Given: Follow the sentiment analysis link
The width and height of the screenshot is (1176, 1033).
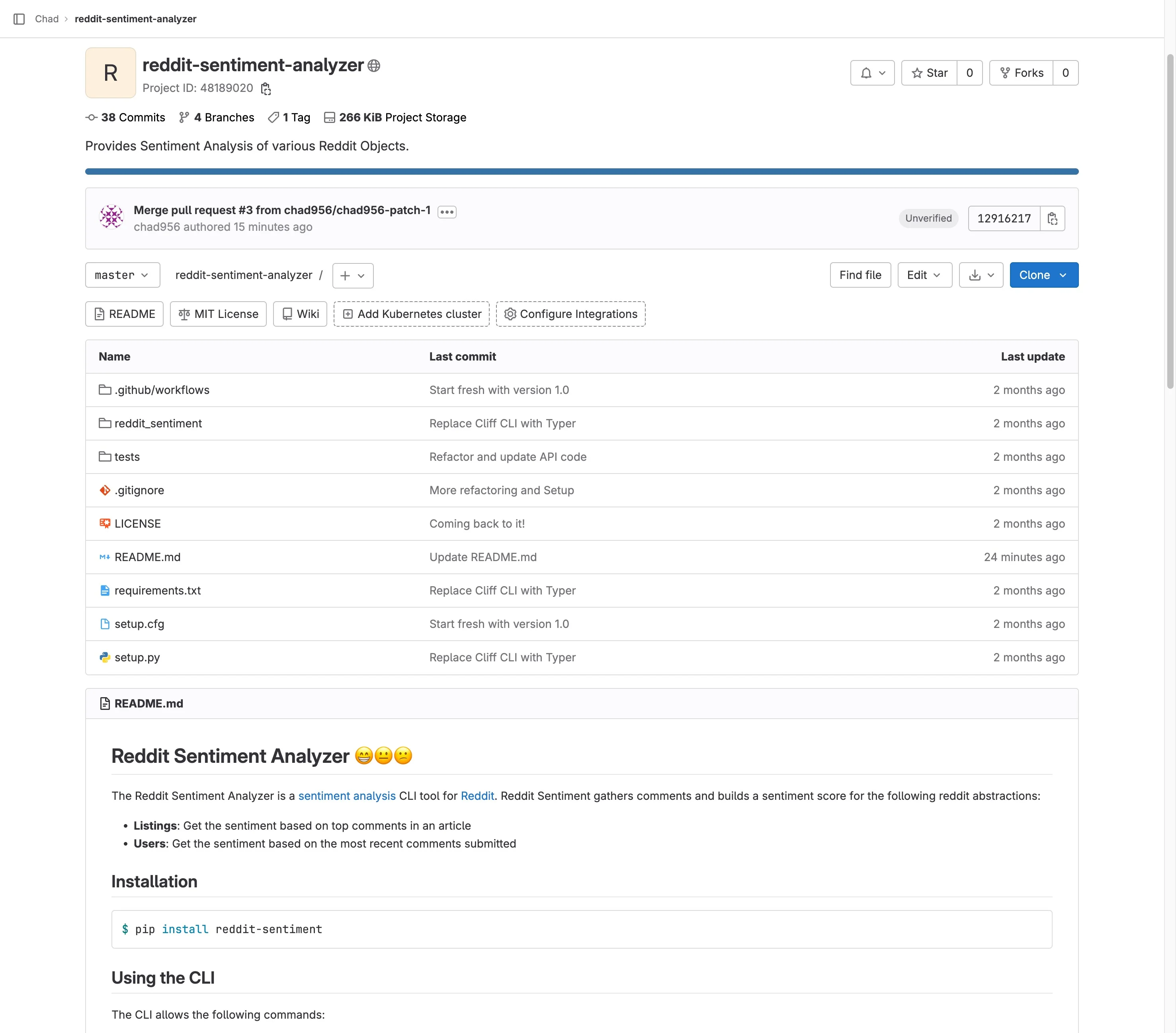Looking at the screenshot, I should [346, 796].
